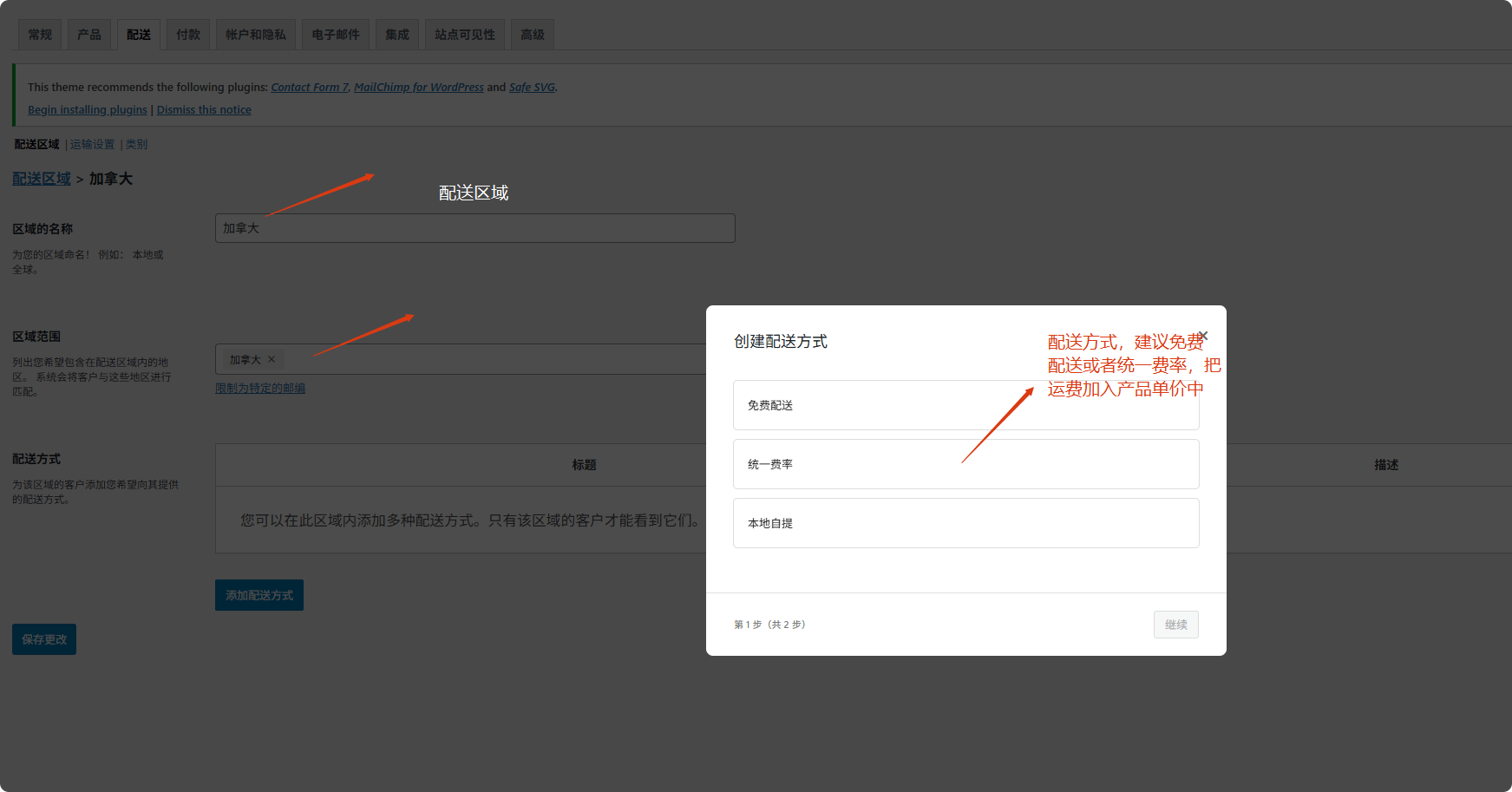Choose the 统一费率 shipping method
Image resolution: width=1512 pixels, height=792 pixels.
[x=965, y=464]
